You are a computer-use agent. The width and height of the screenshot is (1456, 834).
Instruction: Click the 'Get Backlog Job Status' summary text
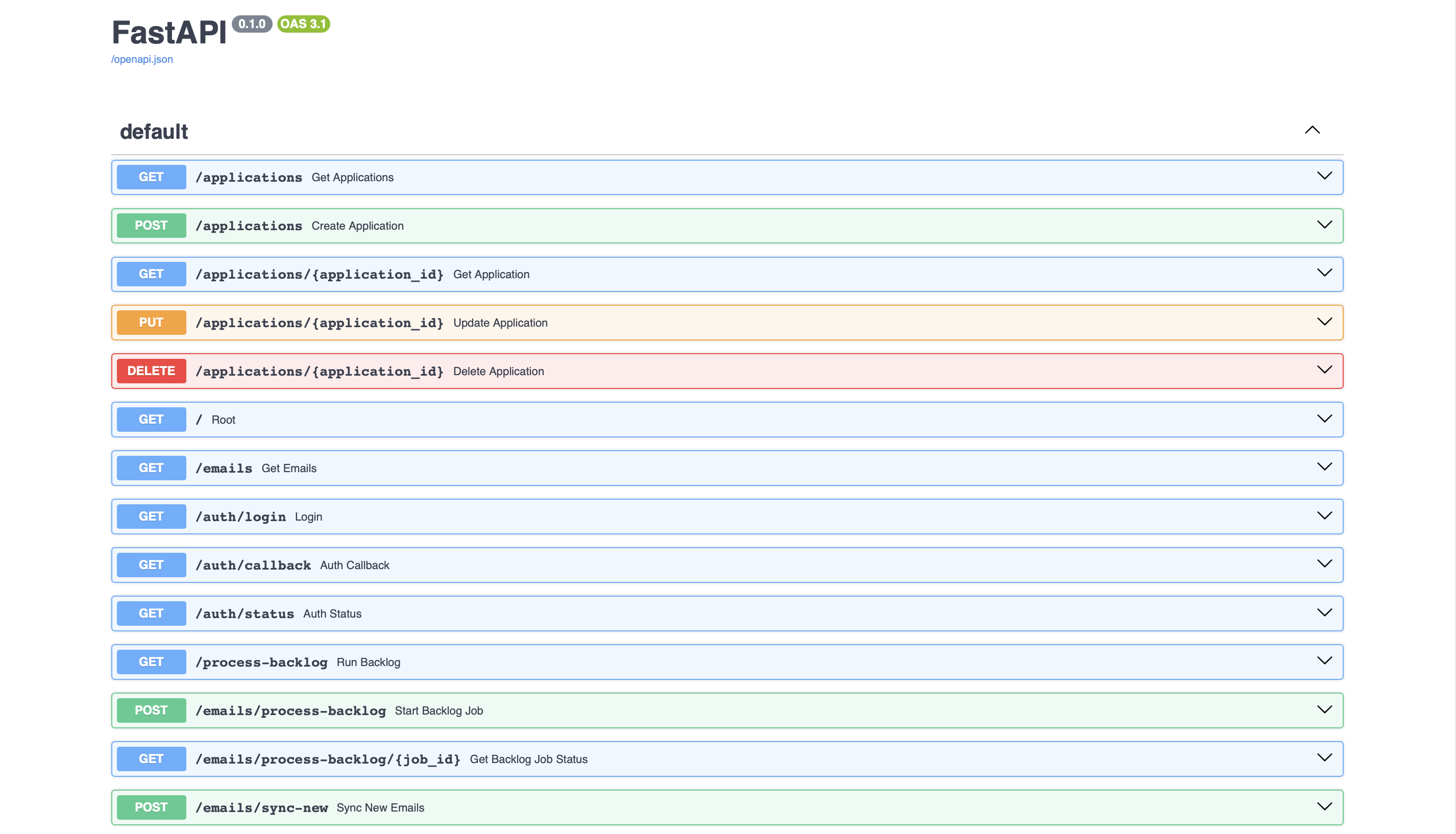(529, 759)
